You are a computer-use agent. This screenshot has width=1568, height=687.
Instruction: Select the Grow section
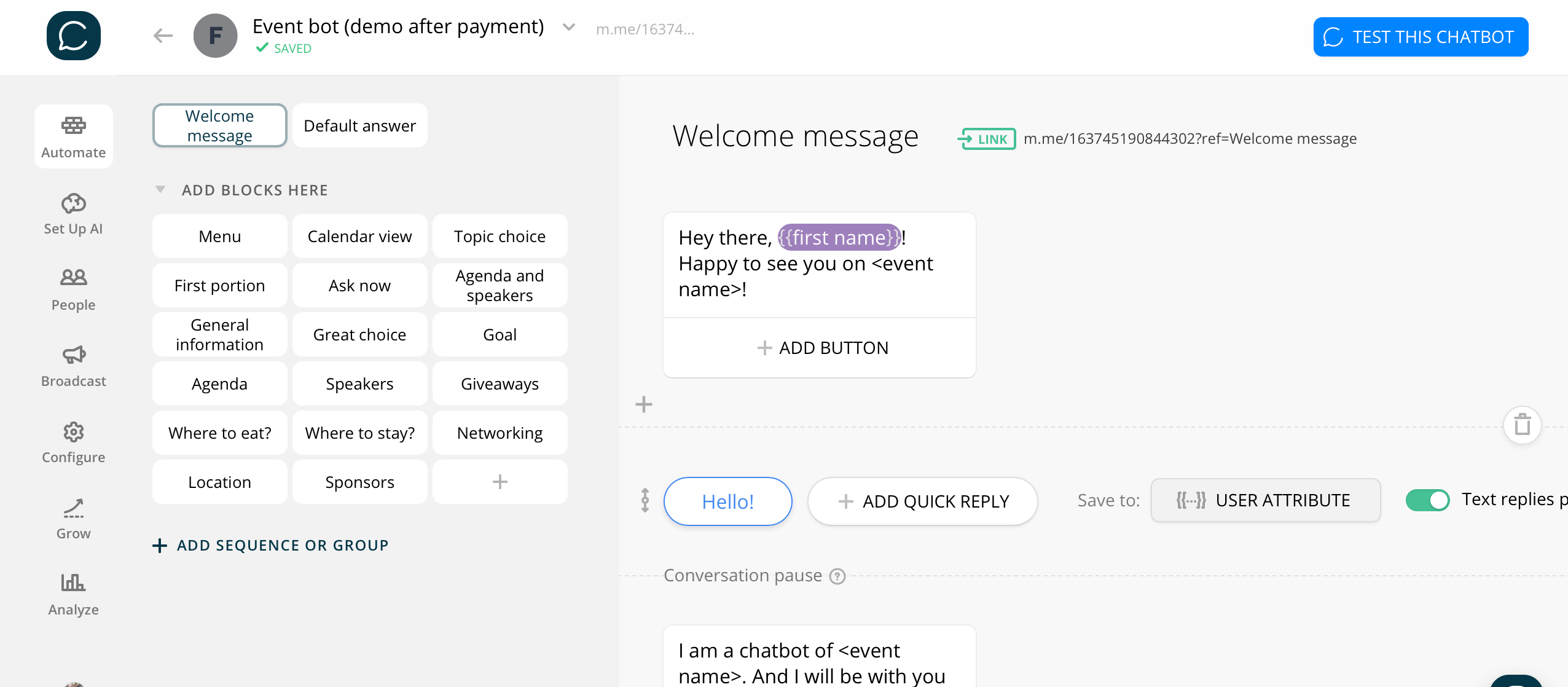click(73, 517)
